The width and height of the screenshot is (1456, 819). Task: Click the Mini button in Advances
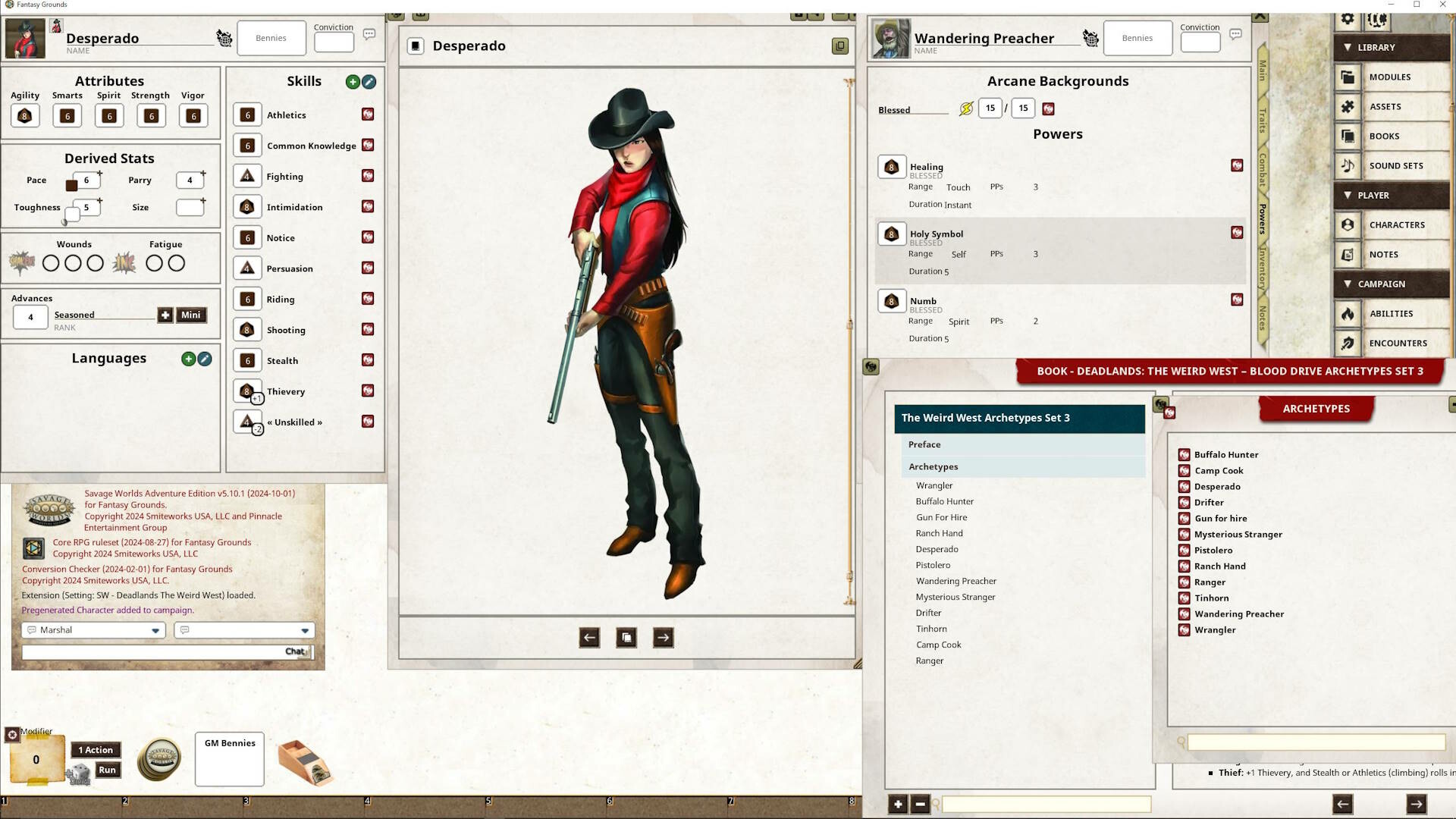[x=190, y=315]
